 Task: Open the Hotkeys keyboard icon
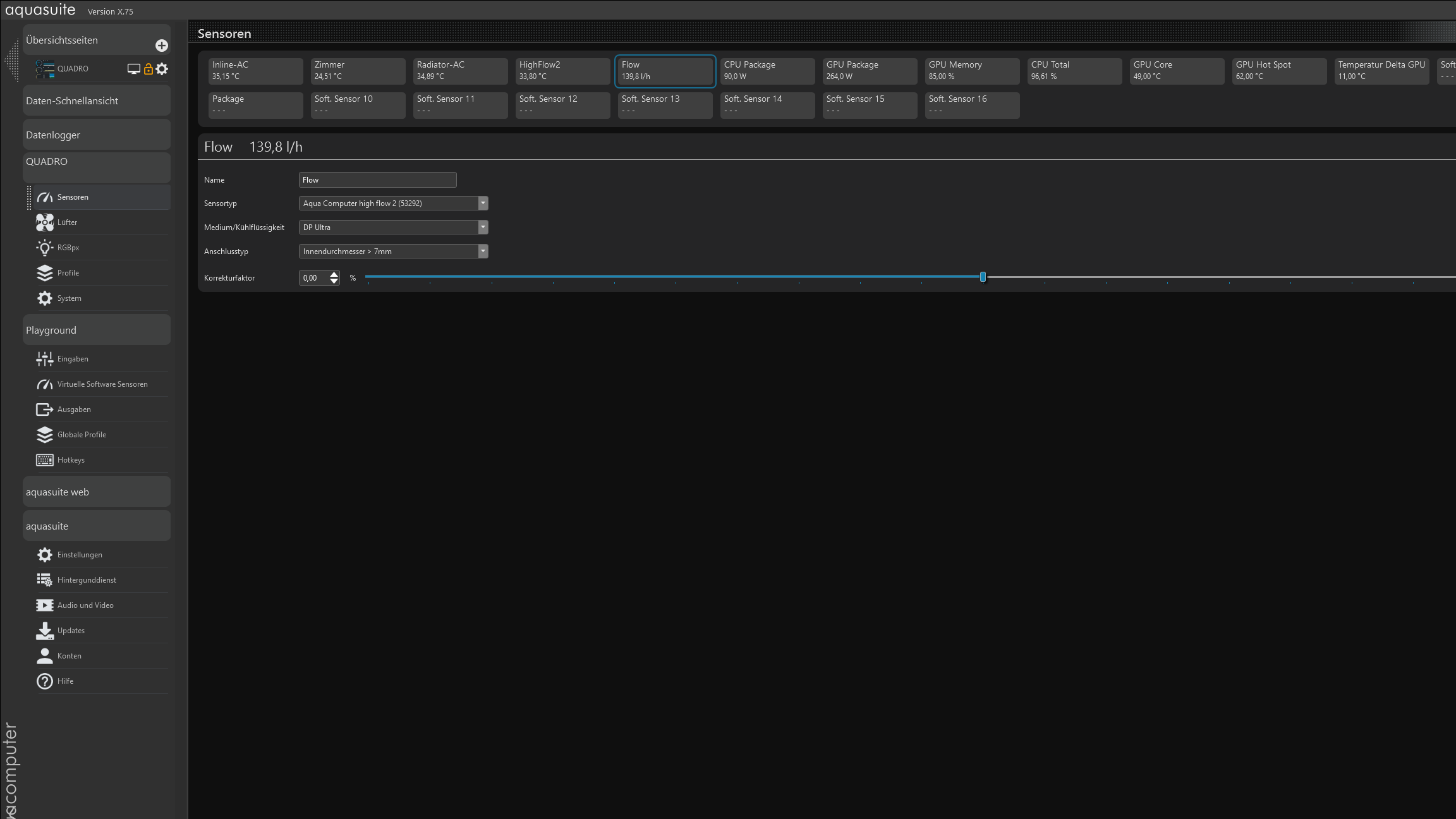(x=45, y=460)
